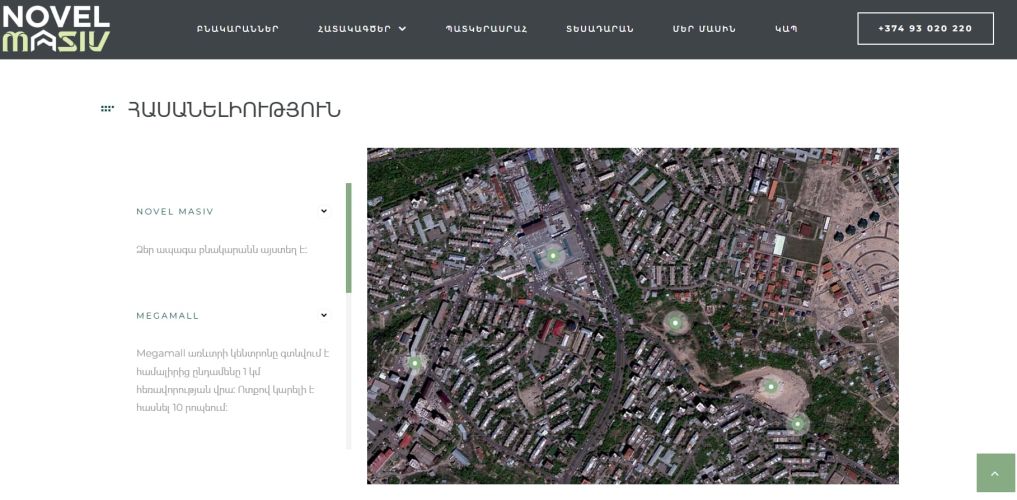Select the MEGAMALL location title
1017x500 pixels.
click(x=168, y=315)
